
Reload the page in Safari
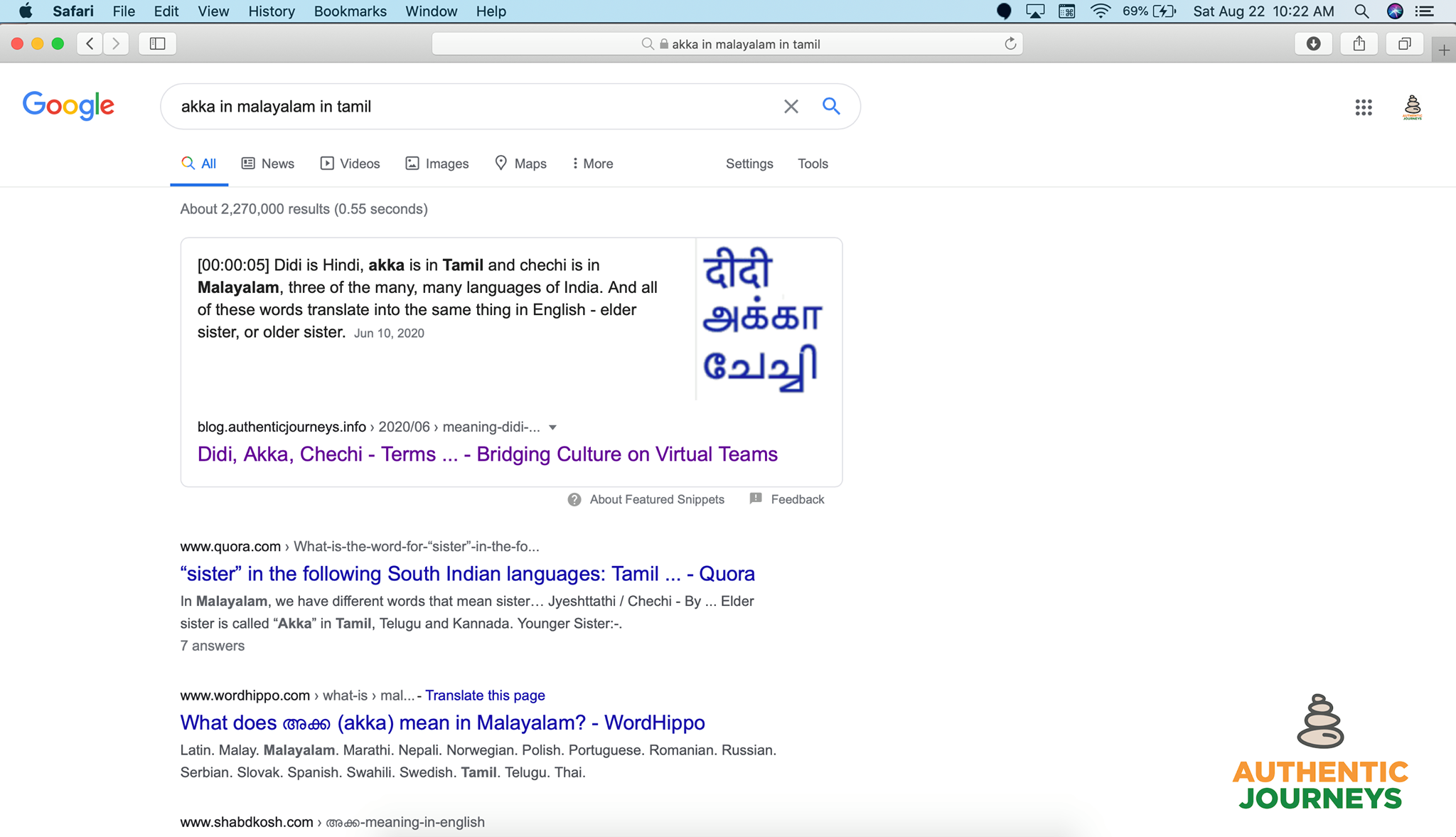pos(1010,44)
